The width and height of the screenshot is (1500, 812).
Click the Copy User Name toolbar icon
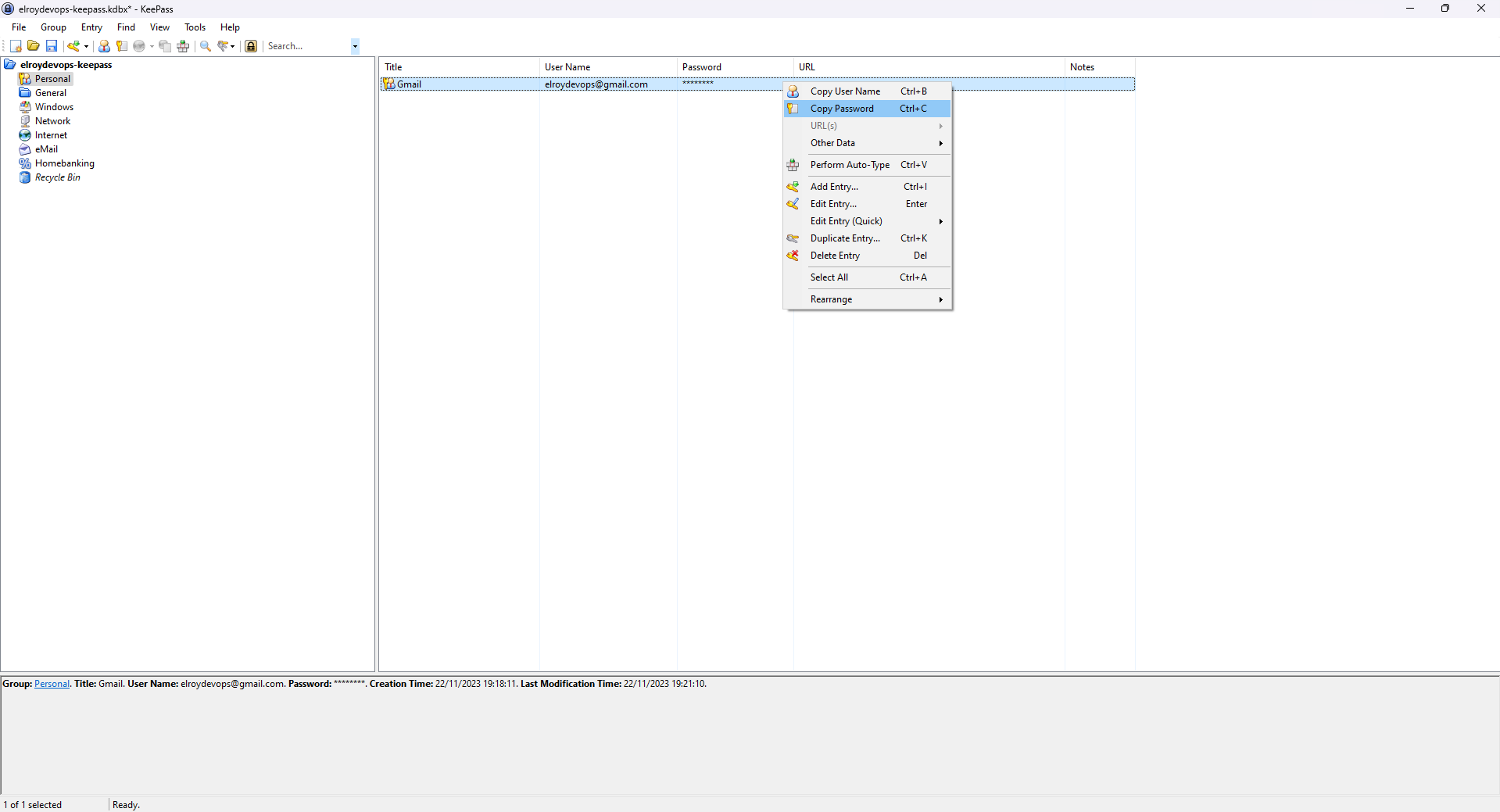click(x=104, y=46)
